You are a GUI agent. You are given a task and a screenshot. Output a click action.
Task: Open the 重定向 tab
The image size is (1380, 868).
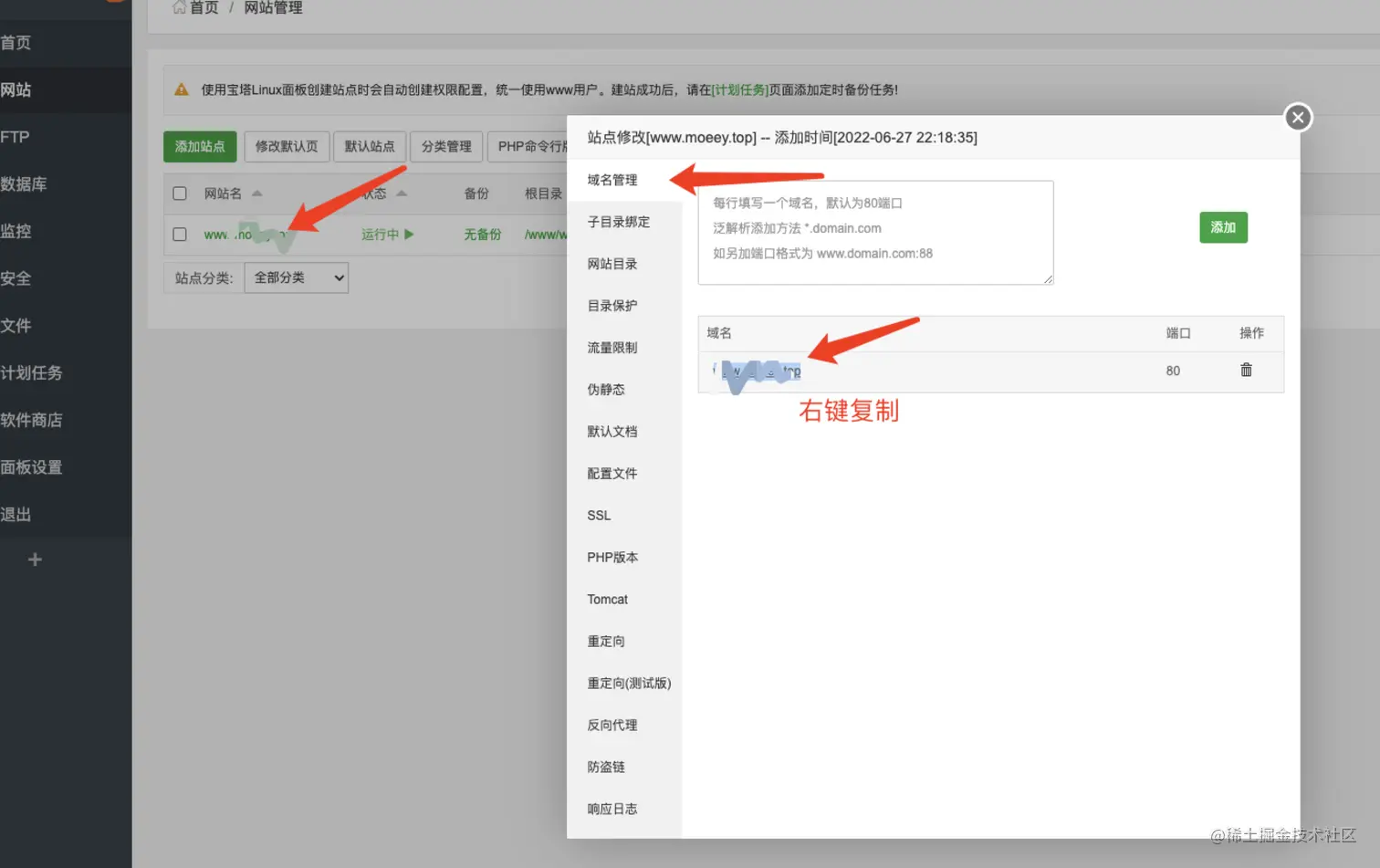coord(606,642)
